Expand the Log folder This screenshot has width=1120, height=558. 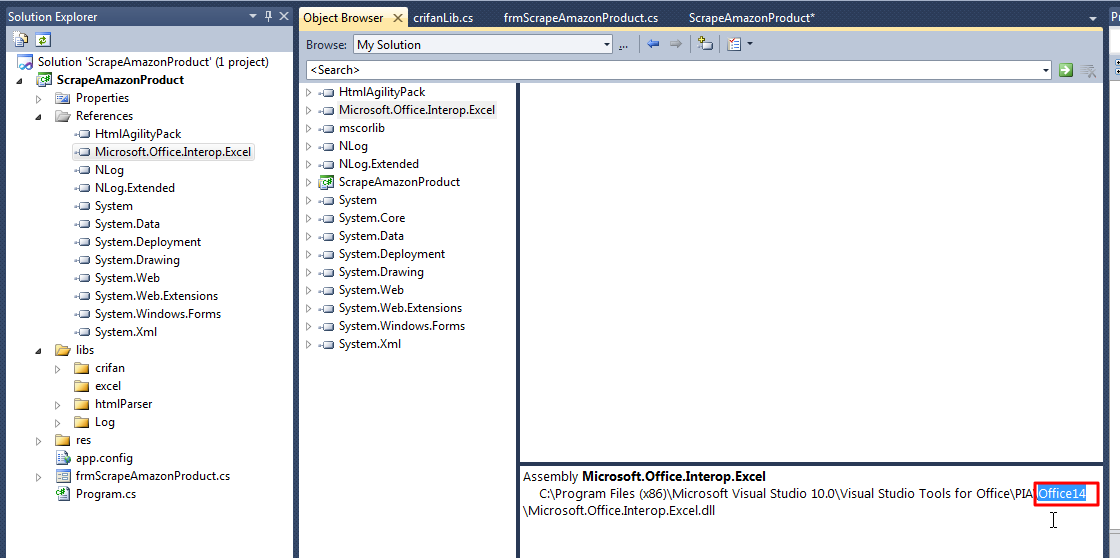(58, 422)
